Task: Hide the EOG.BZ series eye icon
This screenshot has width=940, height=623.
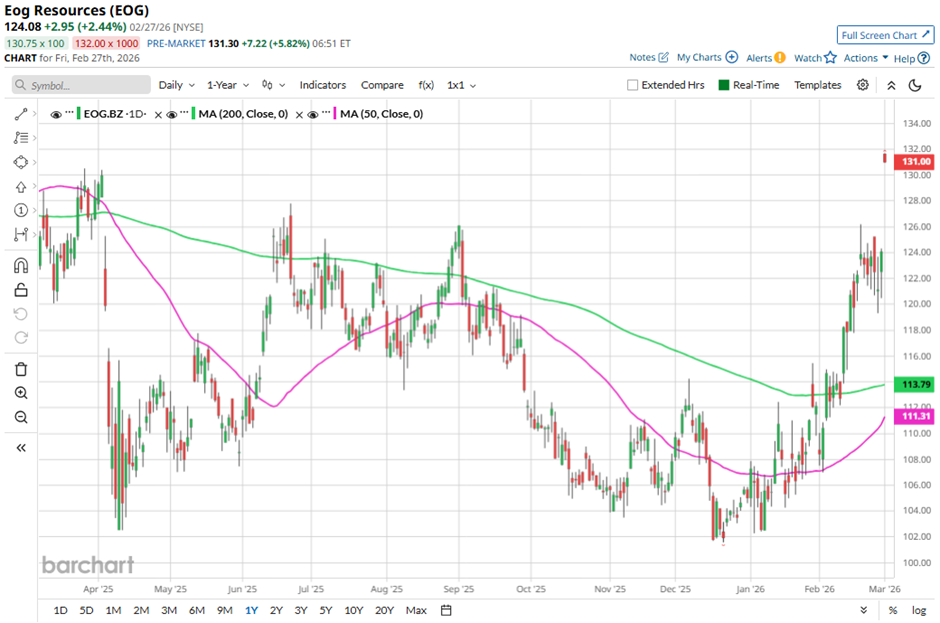Action: click(x=56, y=114)
